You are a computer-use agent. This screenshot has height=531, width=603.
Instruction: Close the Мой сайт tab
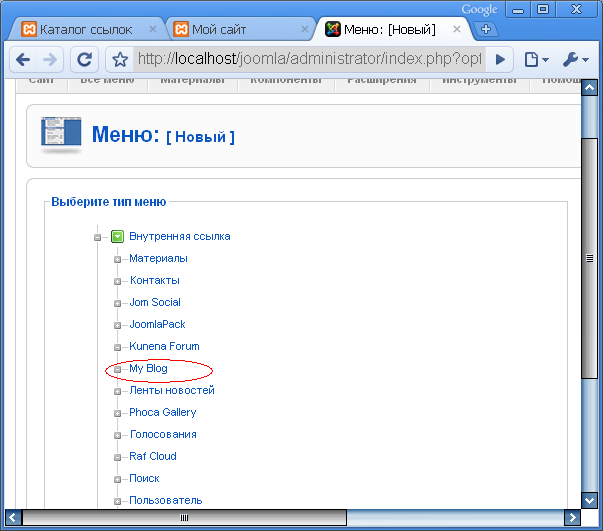pyautogui.click(x=305, y=29)
